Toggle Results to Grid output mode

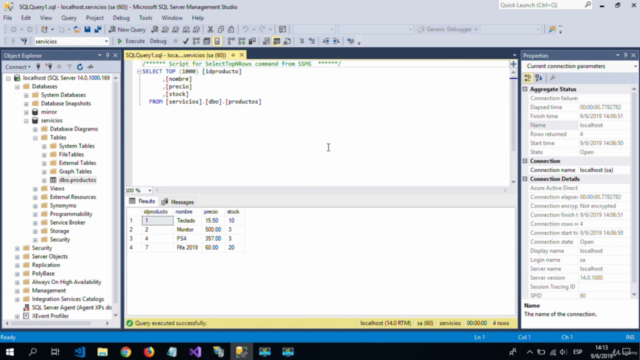tap(277, 41)
